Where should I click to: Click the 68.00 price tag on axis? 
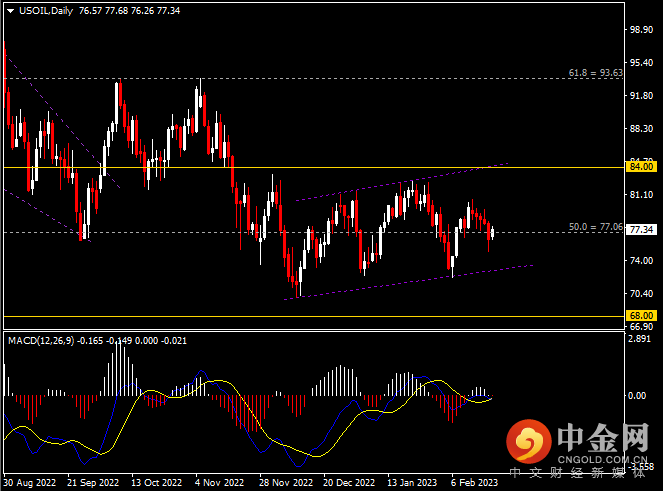(x=640, y=315)
